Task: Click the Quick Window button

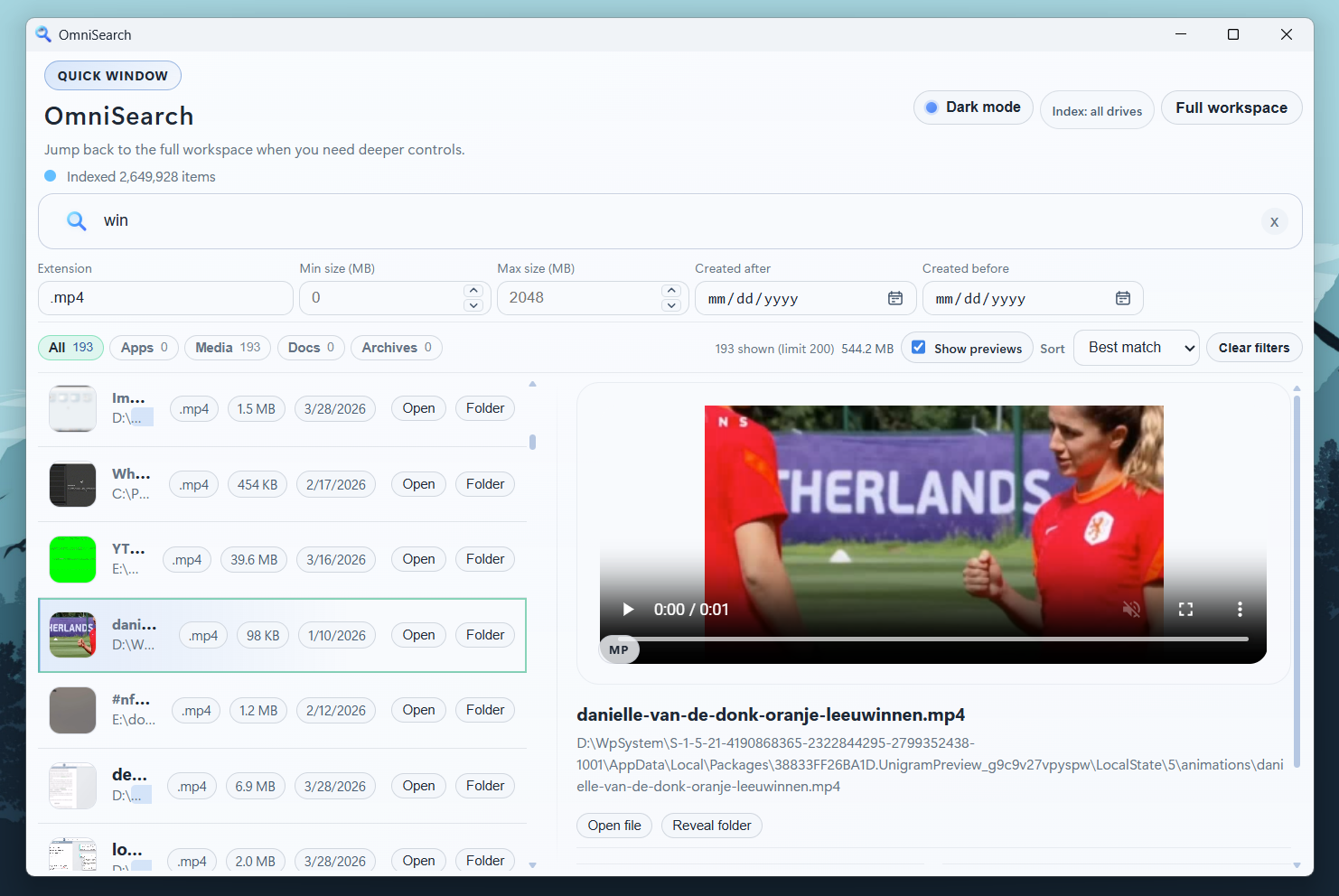Action: (113, 76)
